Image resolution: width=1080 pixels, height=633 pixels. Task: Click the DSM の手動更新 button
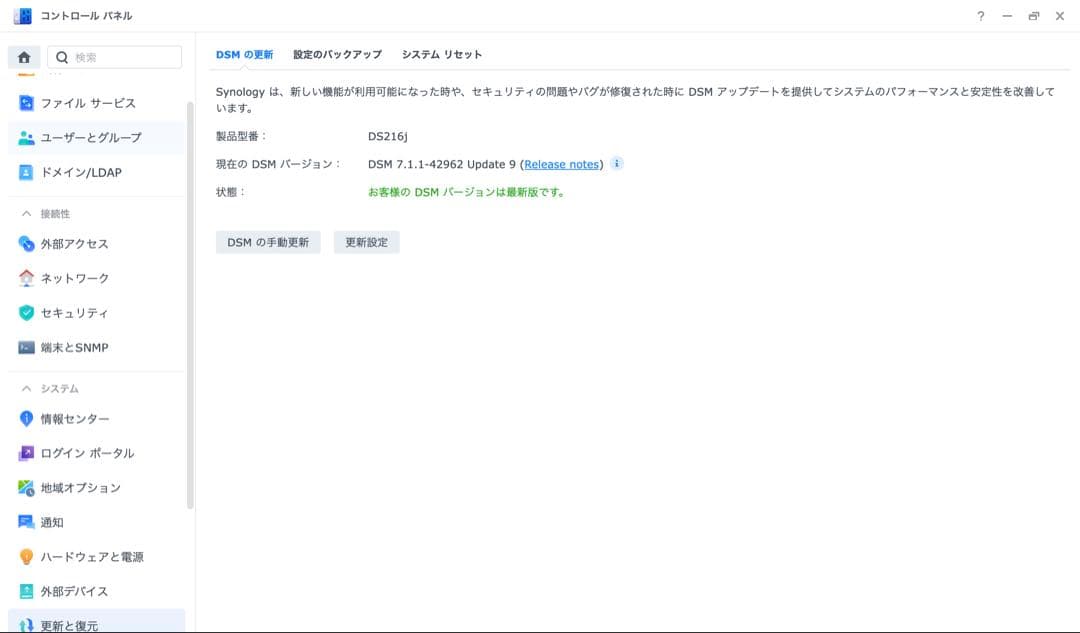(268, 242)
